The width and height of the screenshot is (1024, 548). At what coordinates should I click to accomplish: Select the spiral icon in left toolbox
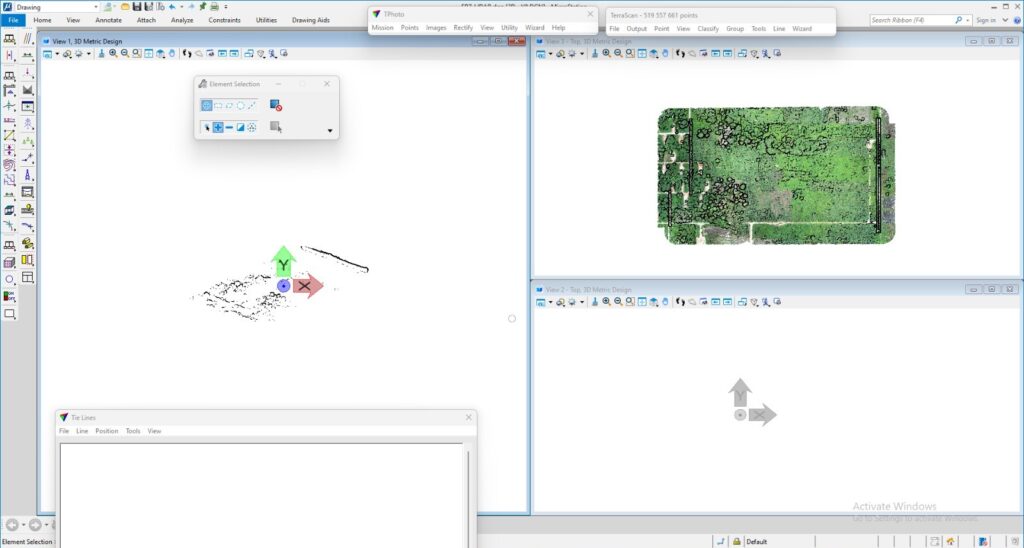coord(9,165)
